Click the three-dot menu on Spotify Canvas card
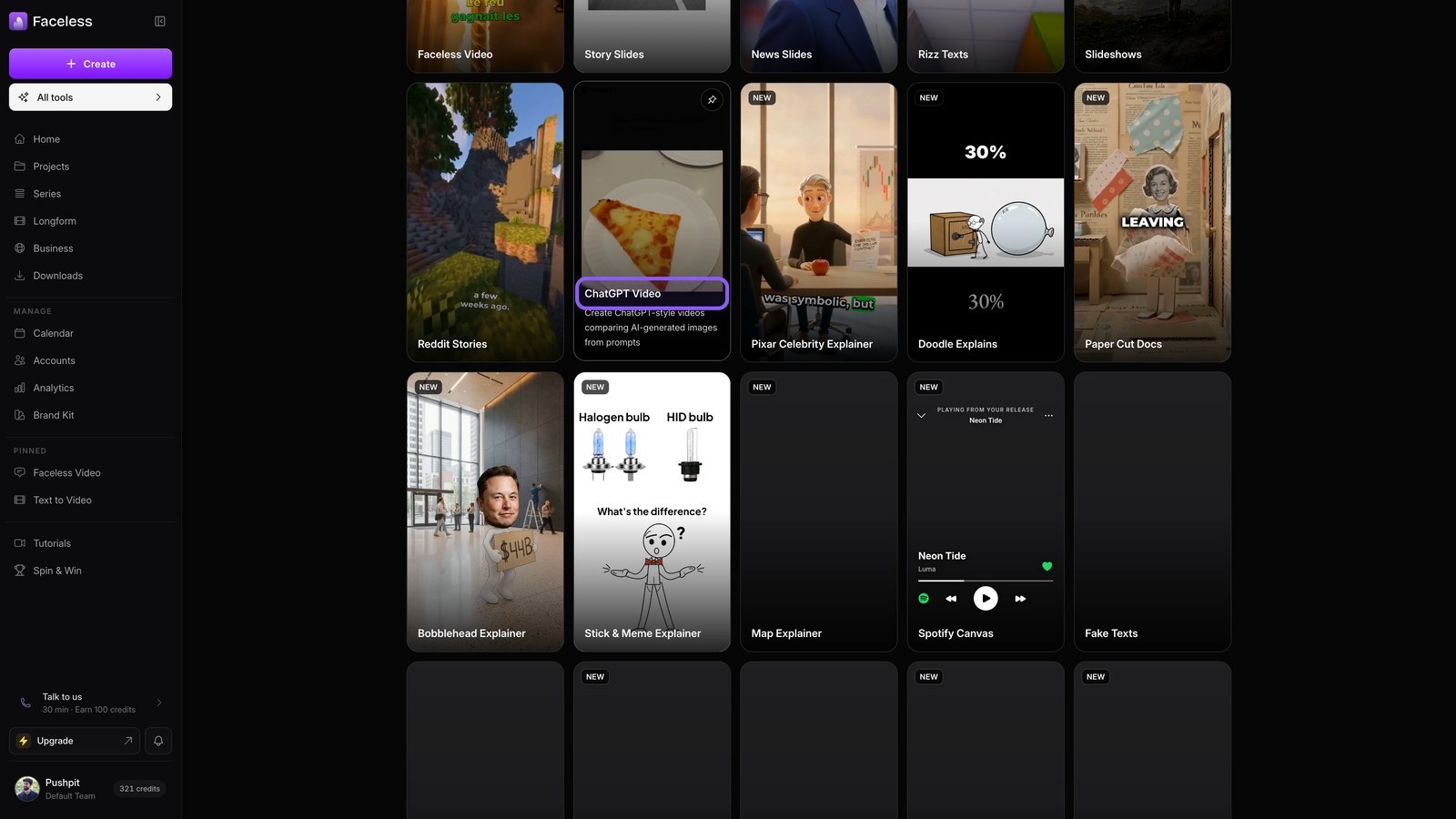This screenshot has width=1456, height=819. click(x=1048, y=415)
